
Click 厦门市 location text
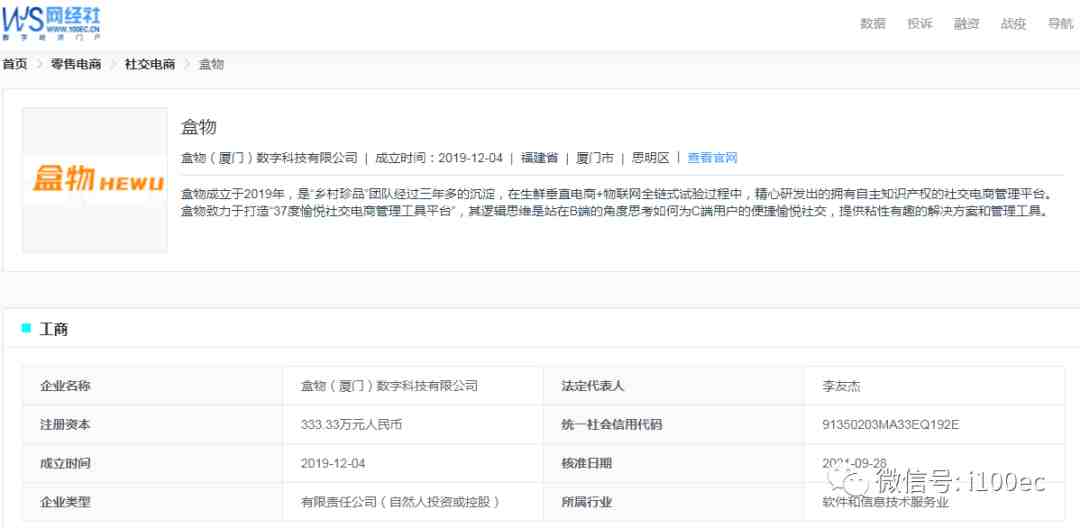click(594, 158)
